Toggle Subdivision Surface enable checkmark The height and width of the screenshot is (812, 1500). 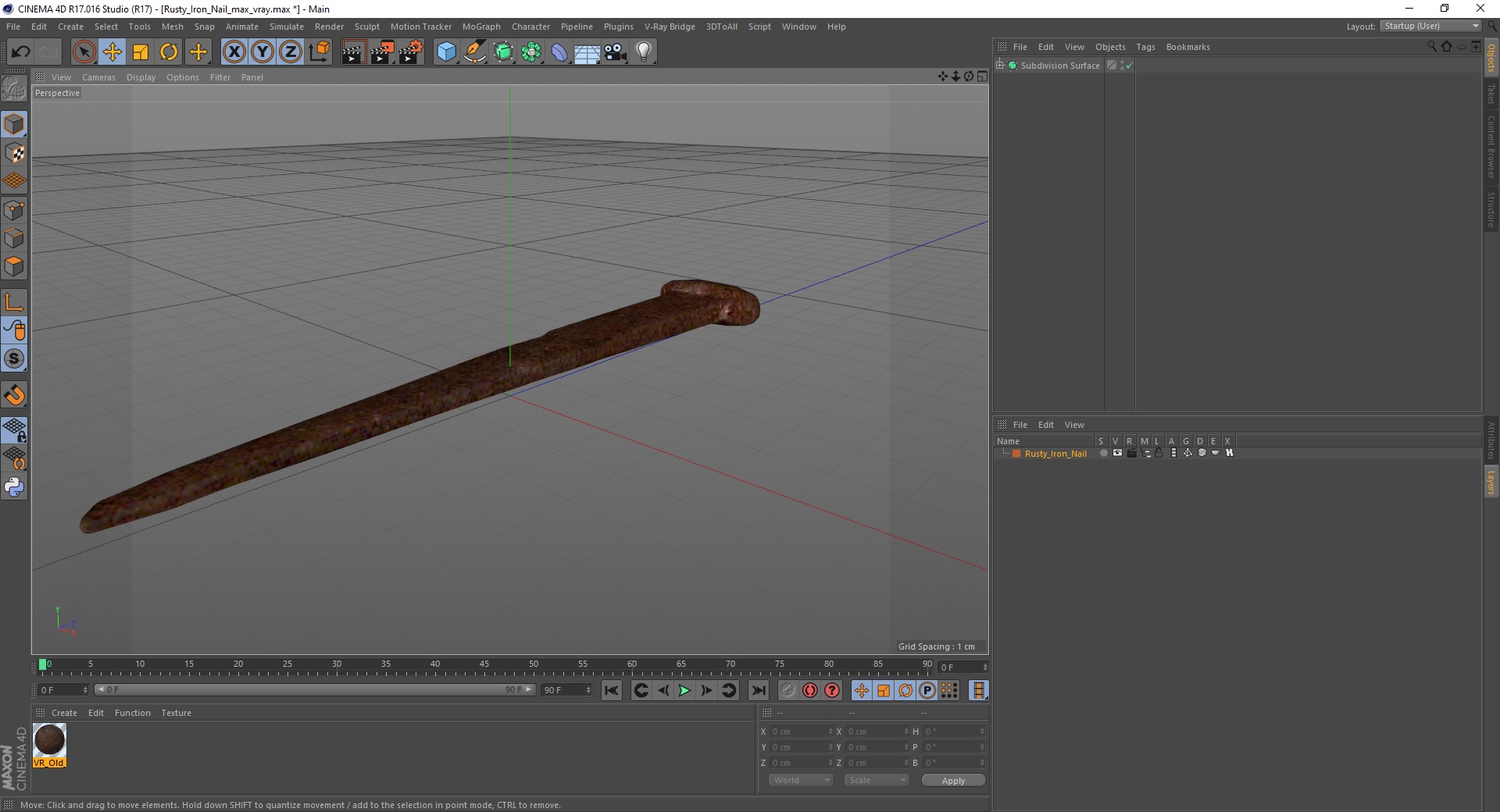pyautogui.click(x=1129, y=66)
